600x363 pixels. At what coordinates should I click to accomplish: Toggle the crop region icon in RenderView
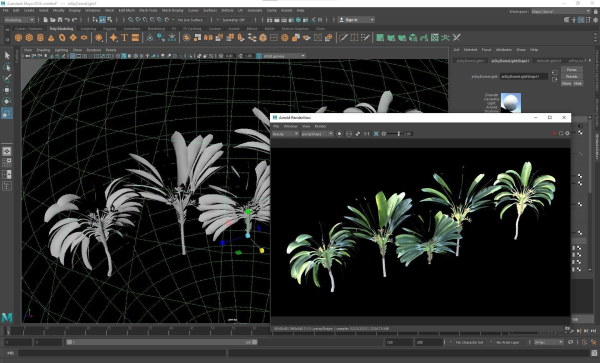[376, 133]
